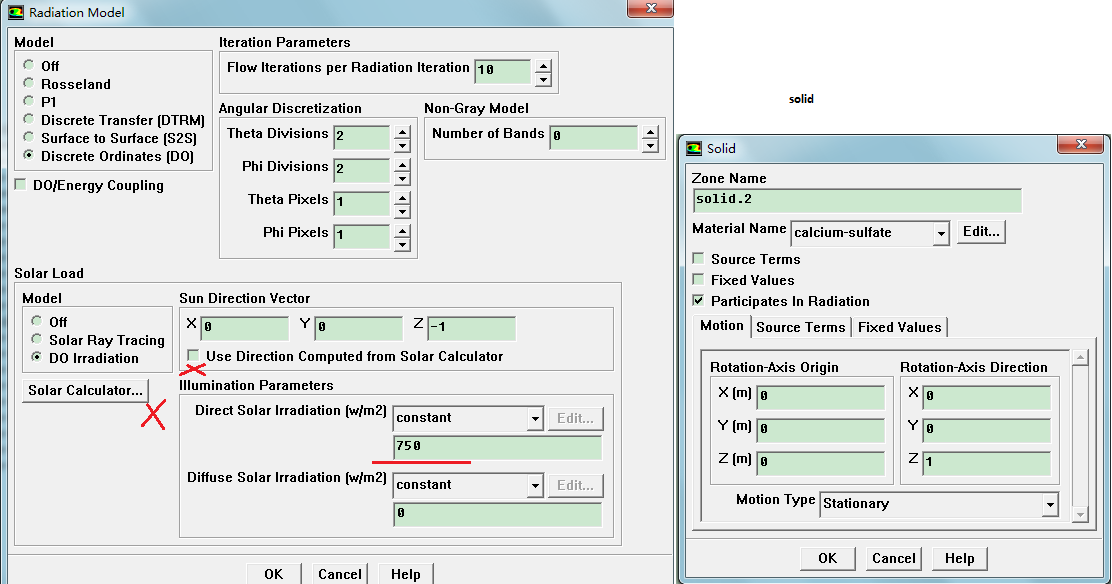
Task: Open the Solar Calculator
Action: tap(85, 390)
